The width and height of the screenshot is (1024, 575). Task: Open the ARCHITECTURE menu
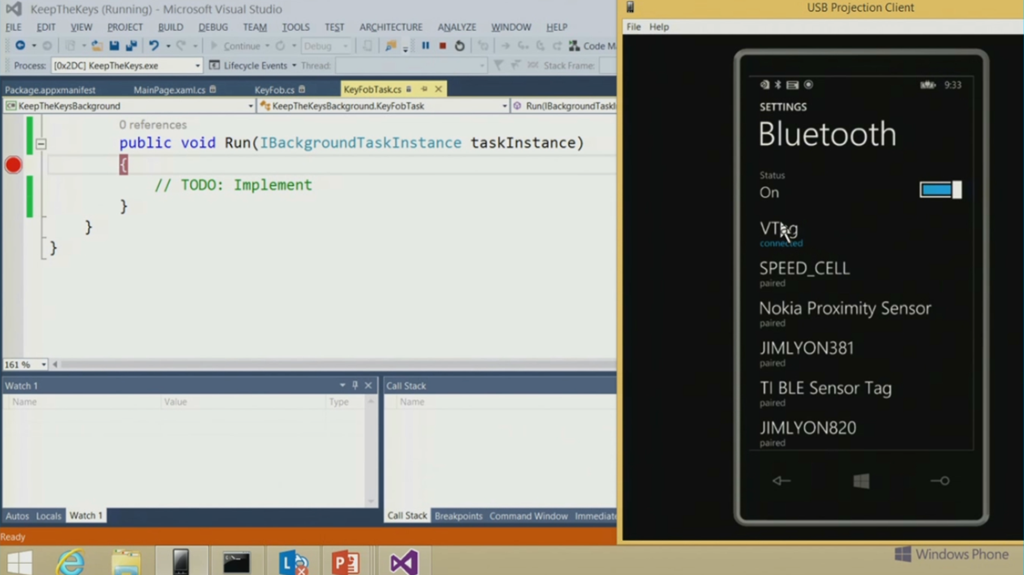click(x=391, y=27)
